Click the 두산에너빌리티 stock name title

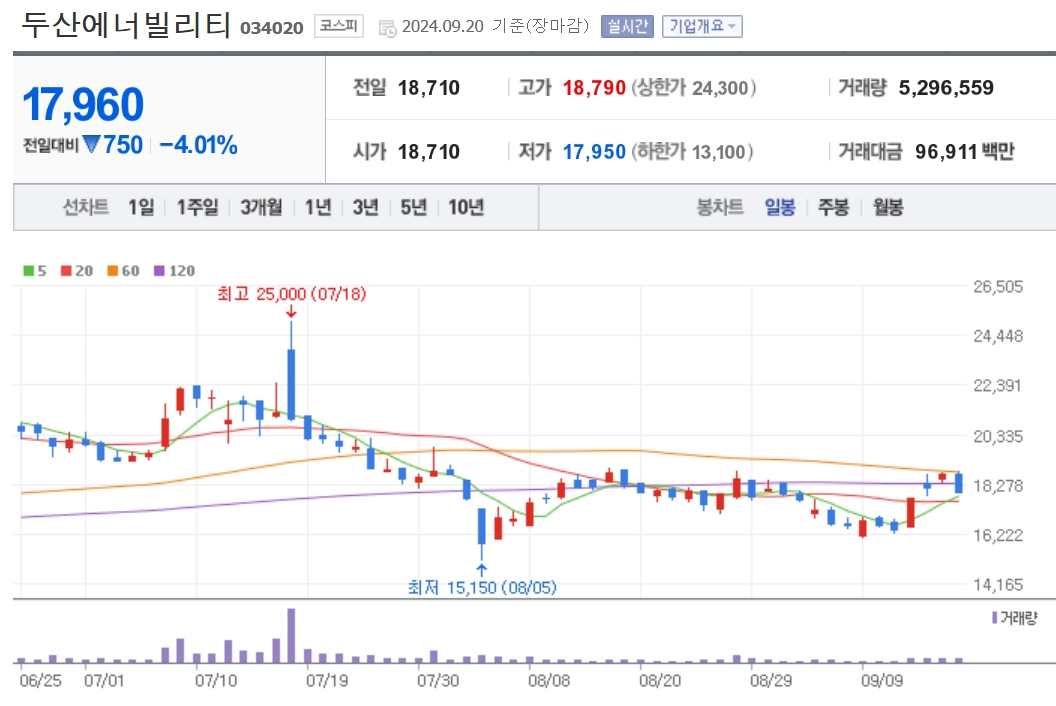pos(126,26)
